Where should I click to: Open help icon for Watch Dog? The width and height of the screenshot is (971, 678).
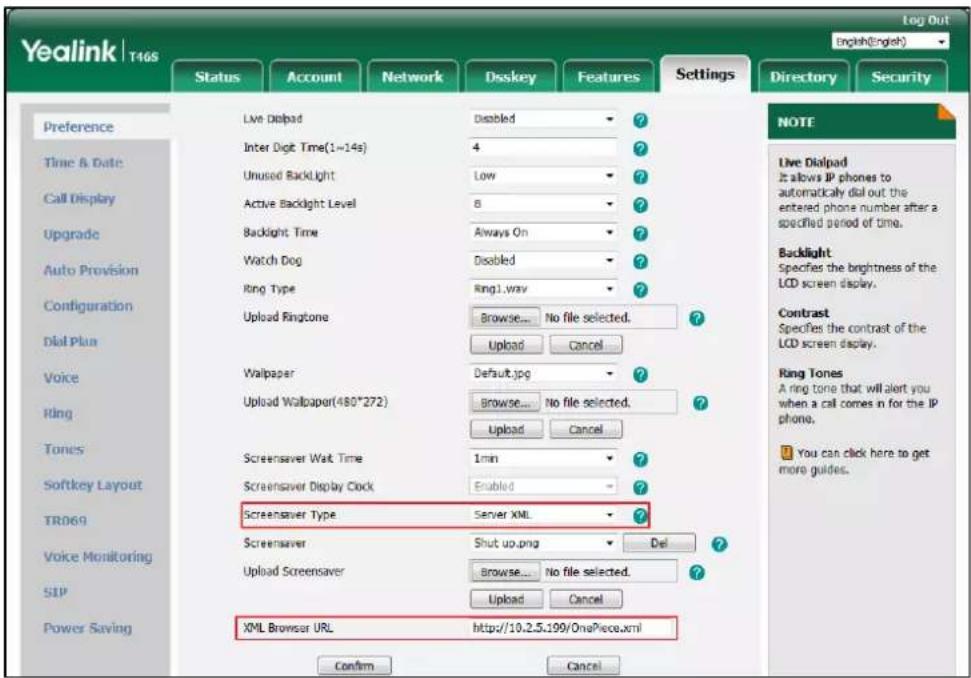coord(640,262)
